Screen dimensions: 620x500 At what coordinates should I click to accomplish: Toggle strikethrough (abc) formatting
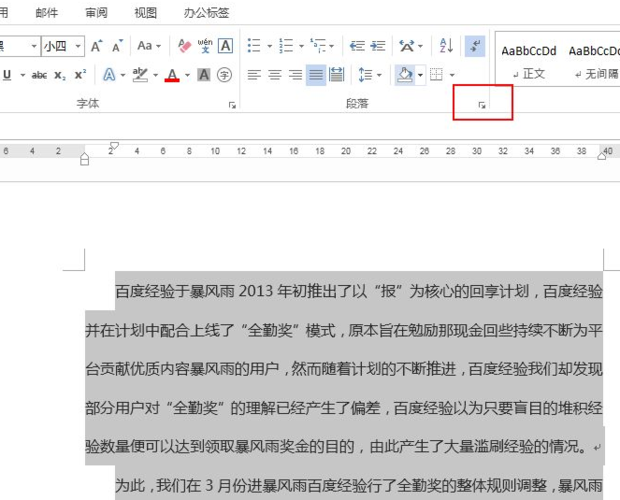pos(39,75)
